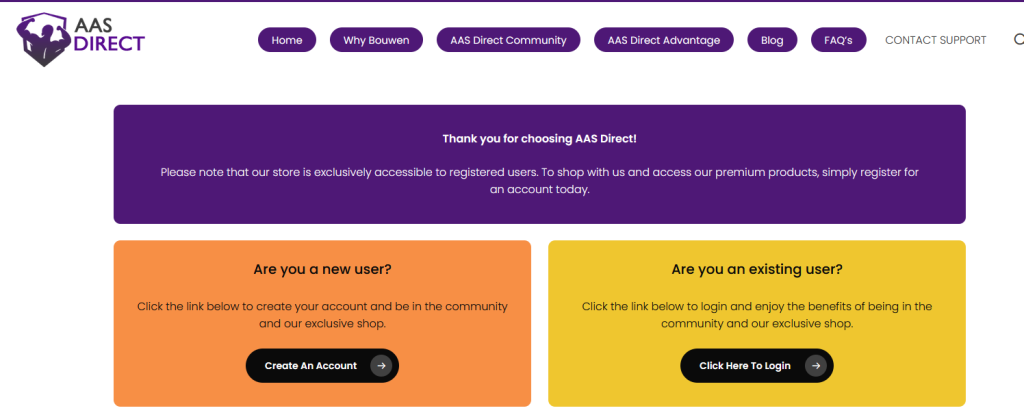Click the 'Are you an existing user?' heading

tap(757, 269)
